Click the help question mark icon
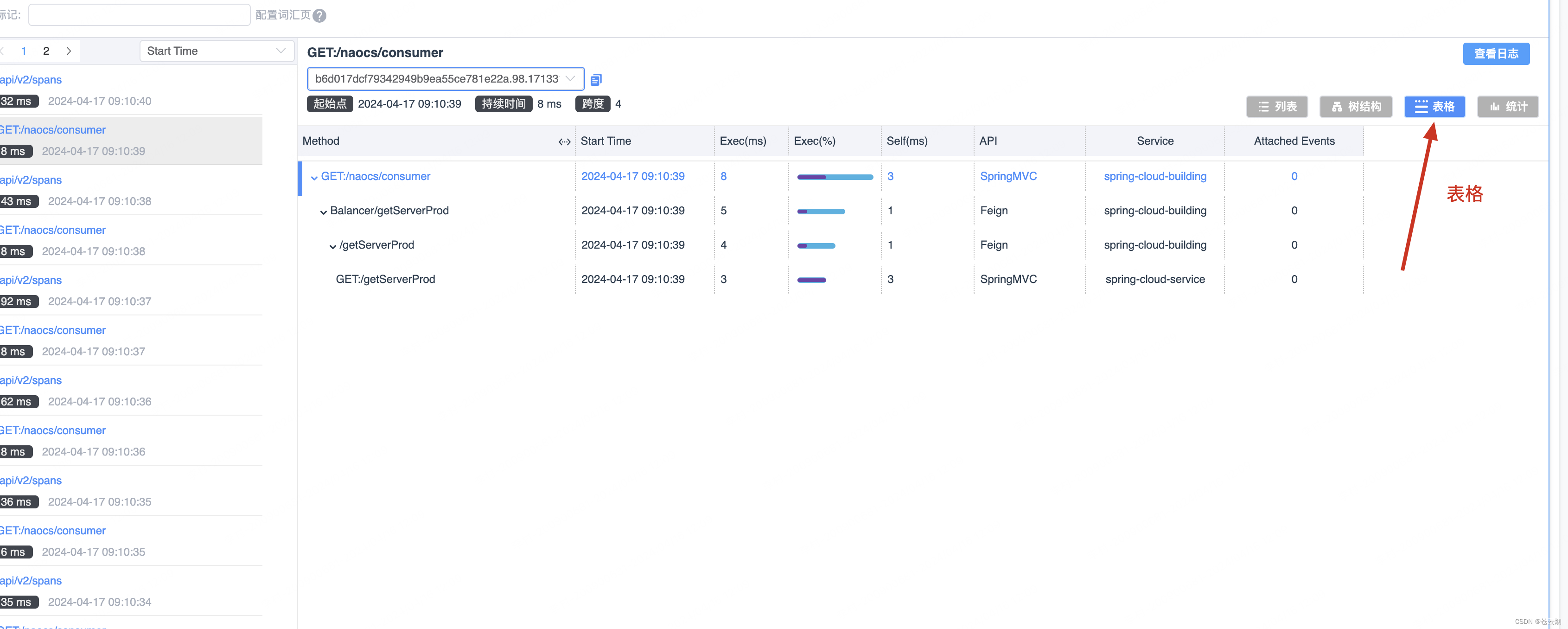 click(319, 16)
